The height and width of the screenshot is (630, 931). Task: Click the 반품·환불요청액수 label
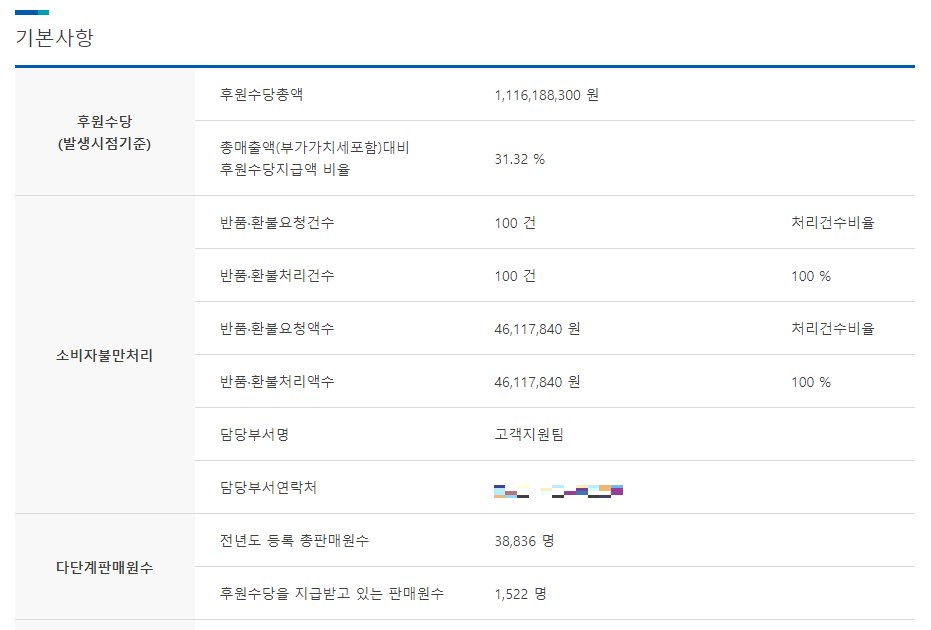tap(277, 328)
